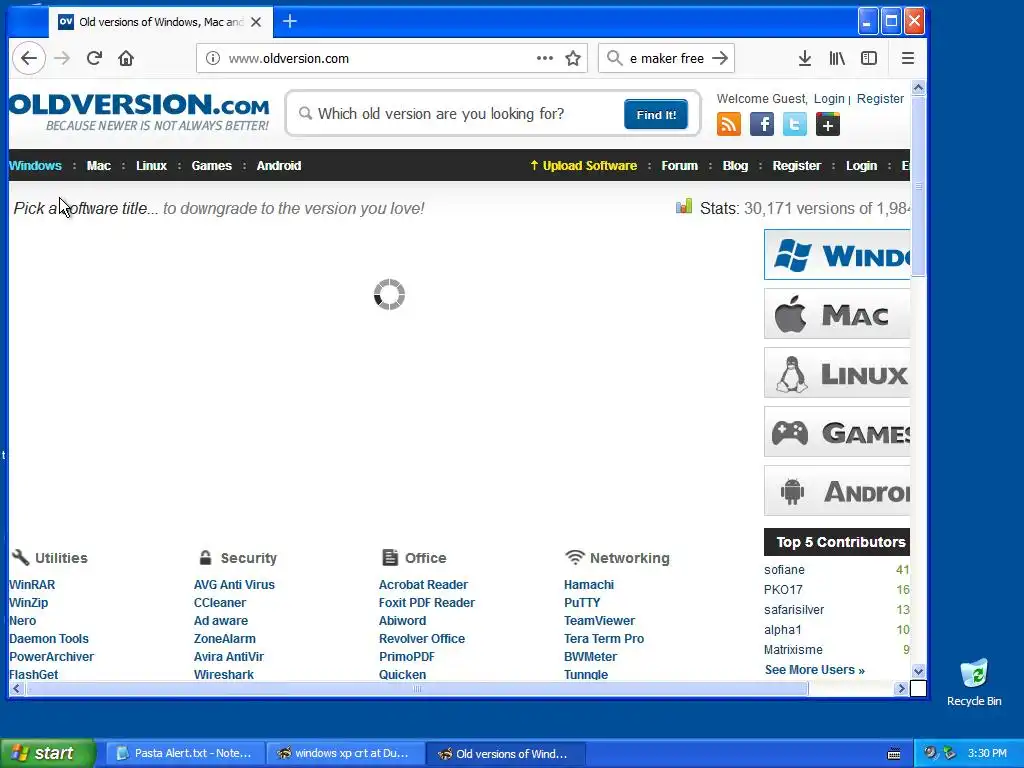The image size is (1024, 768).
Task: Open the Forum nav item
Action: 679,166
